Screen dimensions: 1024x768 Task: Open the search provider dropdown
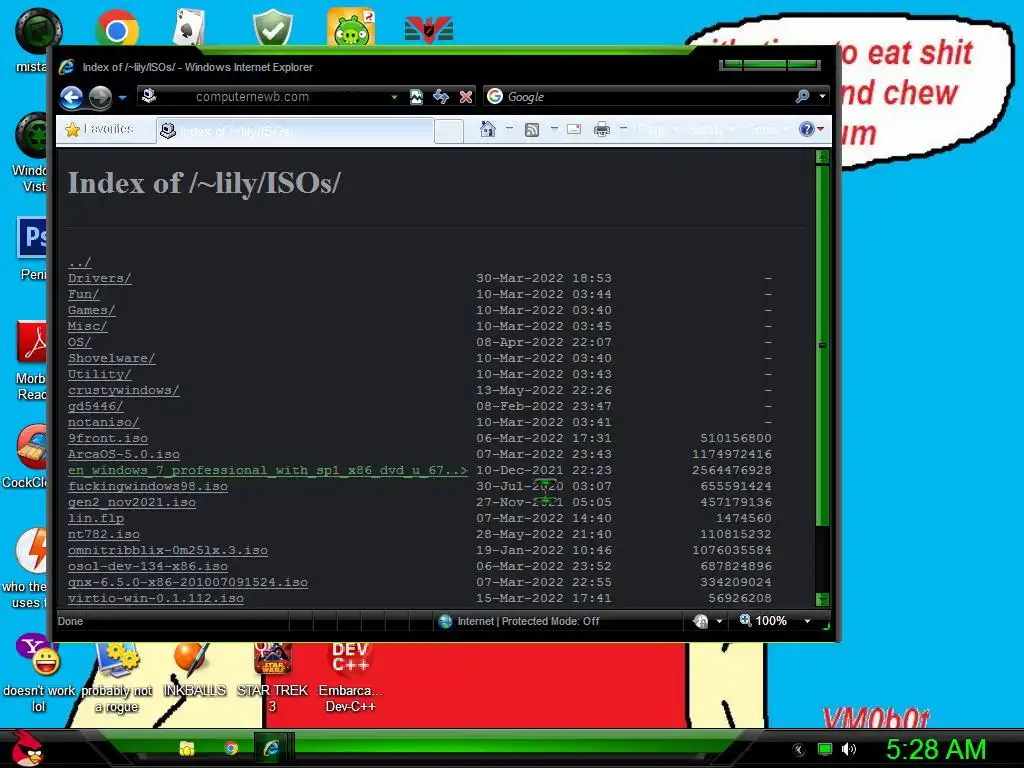[x=822, y=97]
